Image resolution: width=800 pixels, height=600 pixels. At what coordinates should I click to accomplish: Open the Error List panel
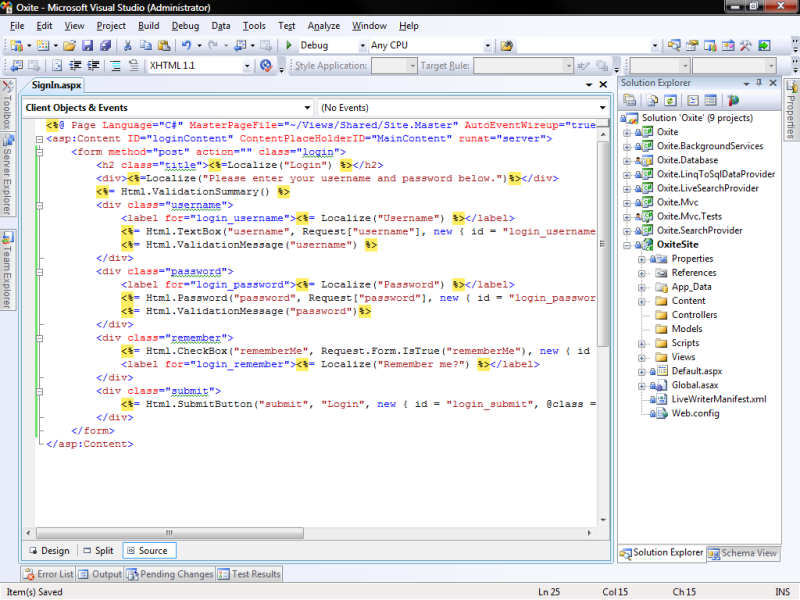[47, 574]
